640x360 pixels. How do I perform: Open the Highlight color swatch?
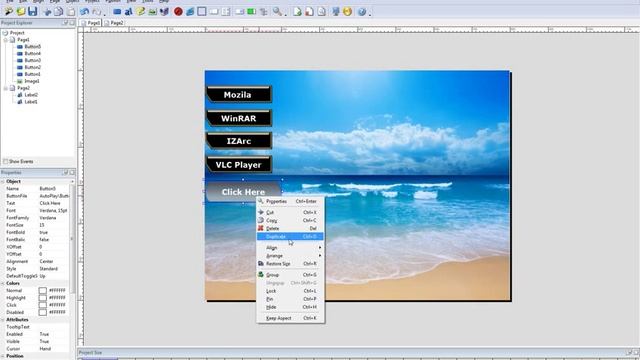click(42, 298)
